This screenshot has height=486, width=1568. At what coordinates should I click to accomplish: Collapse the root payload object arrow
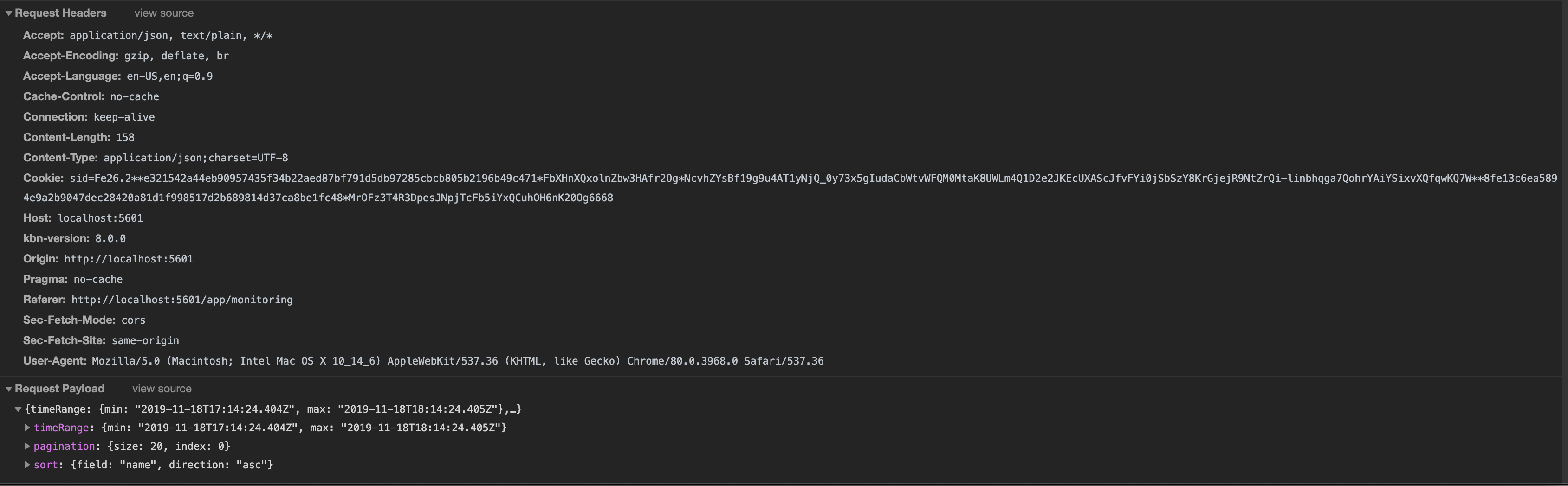point(18,409)
